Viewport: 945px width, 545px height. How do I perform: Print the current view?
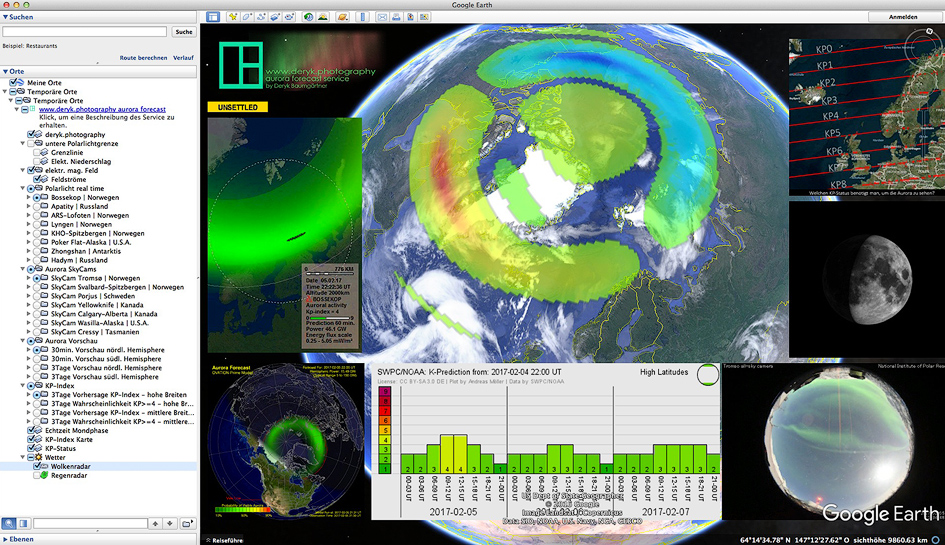396,17
